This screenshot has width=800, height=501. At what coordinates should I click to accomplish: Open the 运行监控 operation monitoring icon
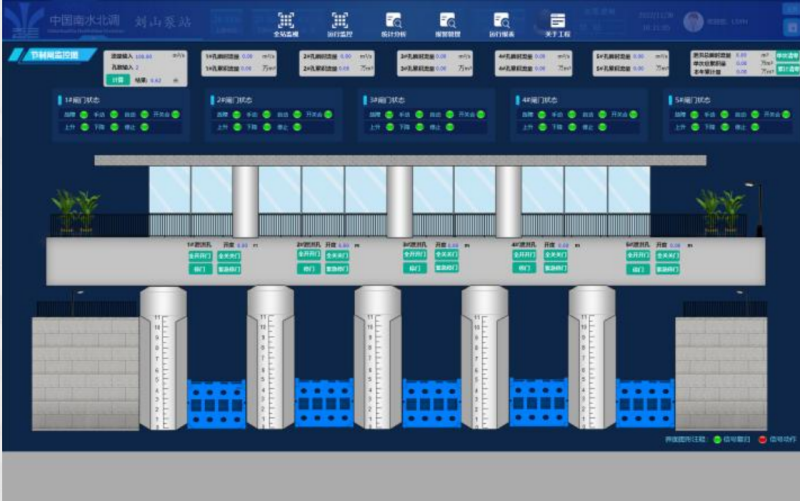point(340,22)
